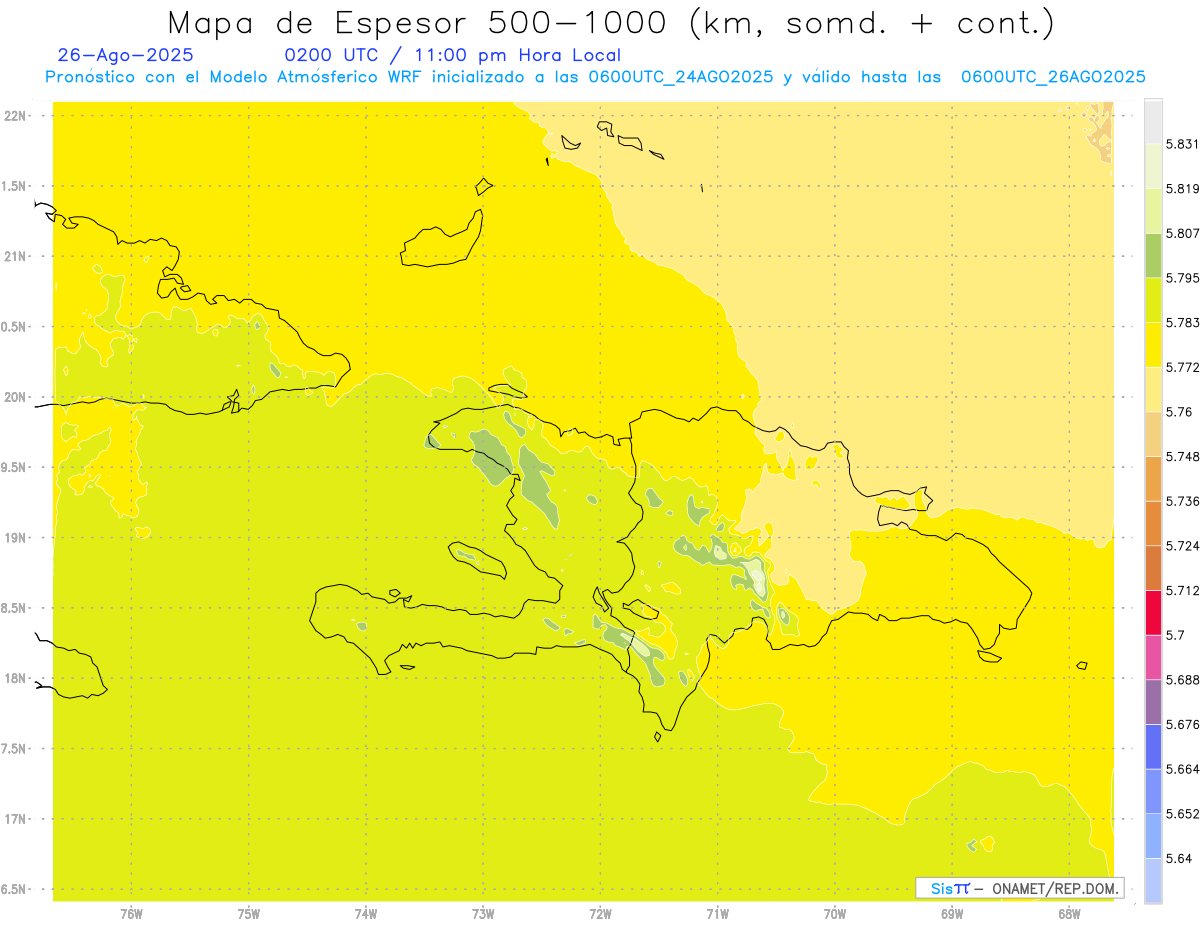Click the legend value 5.807

tap(1182, 233)
